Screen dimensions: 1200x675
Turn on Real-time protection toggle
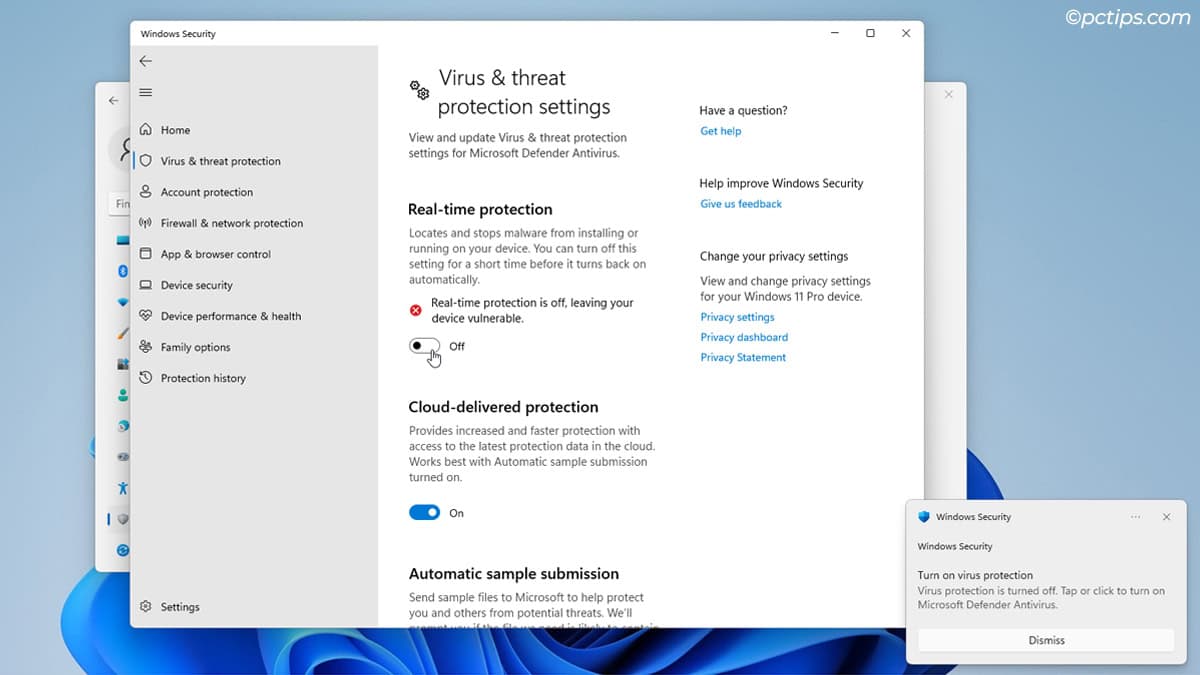tap(424, 346)
